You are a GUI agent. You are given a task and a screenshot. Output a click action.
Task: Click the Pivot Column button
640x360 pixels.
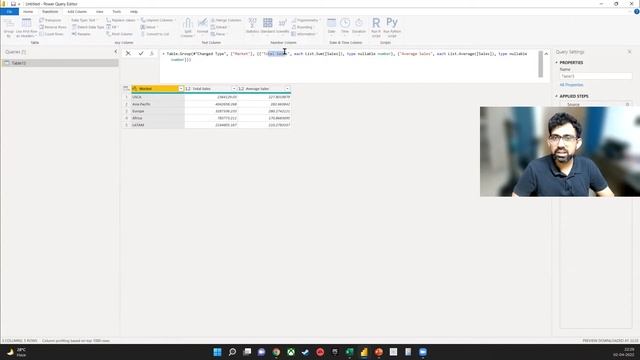tap(120, 34)
